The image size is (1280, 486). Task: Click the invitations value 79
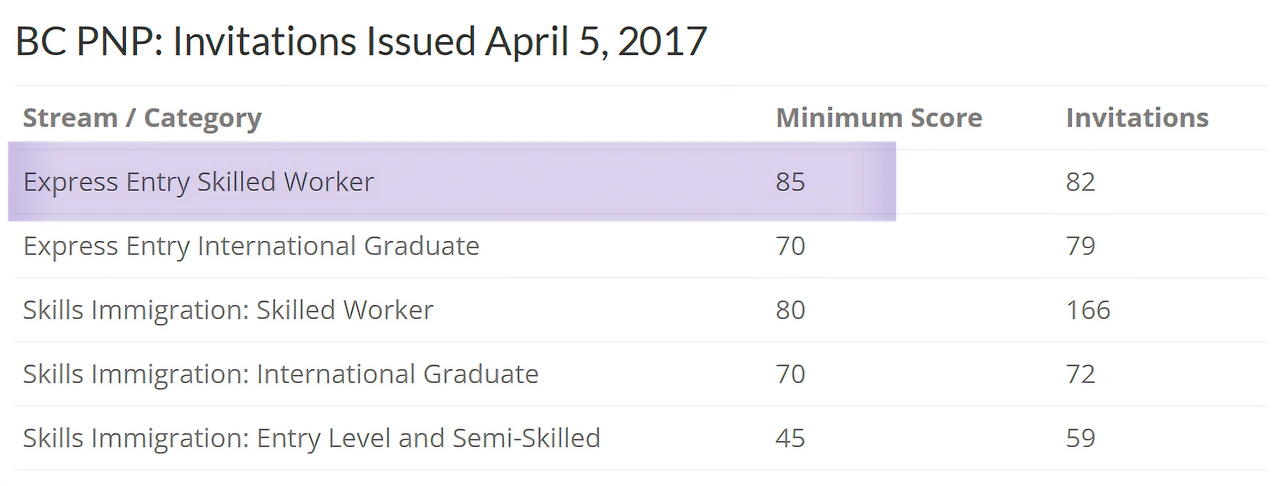1081,246
